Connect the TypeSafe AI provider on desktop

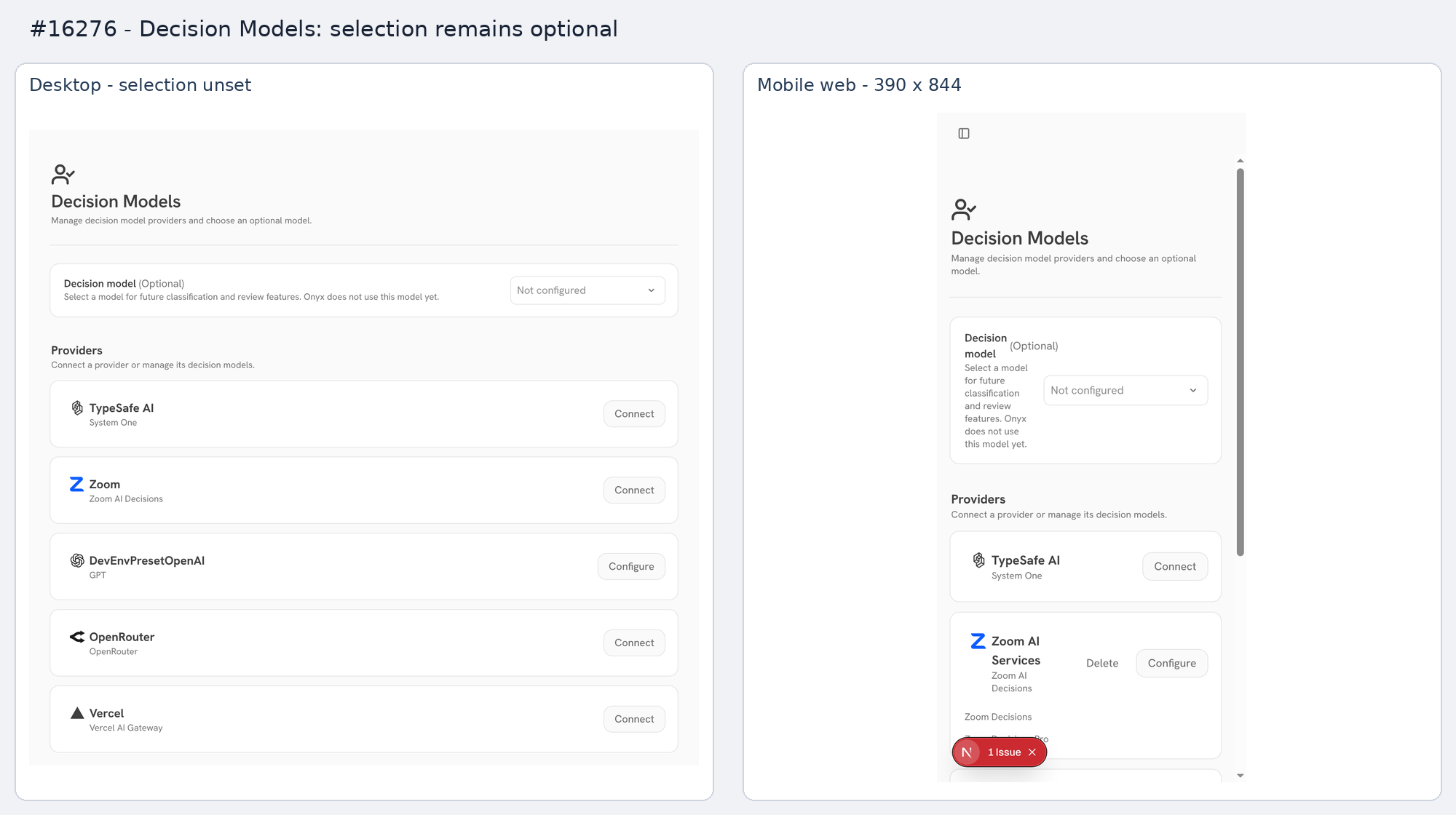(634, 414)
